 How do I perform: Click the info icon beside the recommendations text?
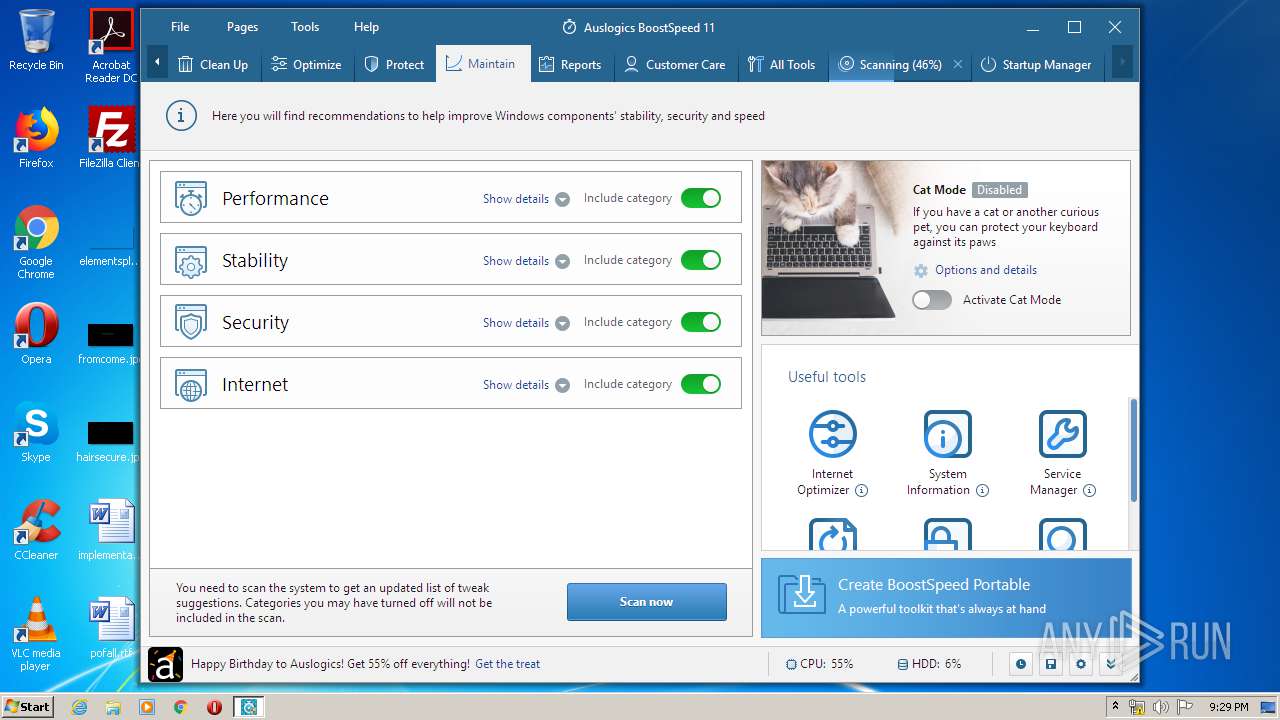pos(180,116)
